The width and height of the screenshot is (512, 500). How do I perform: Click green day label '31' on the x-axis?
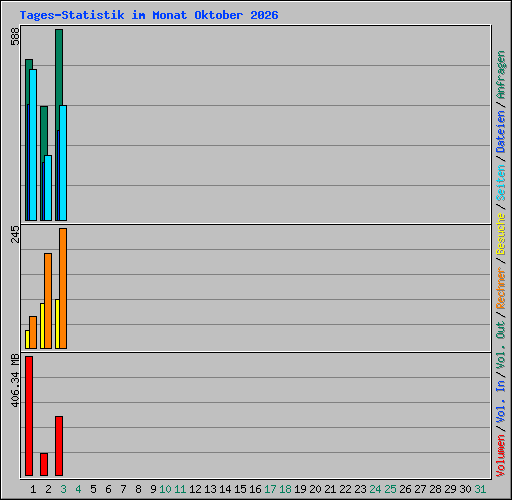click(x=480, y=489)
